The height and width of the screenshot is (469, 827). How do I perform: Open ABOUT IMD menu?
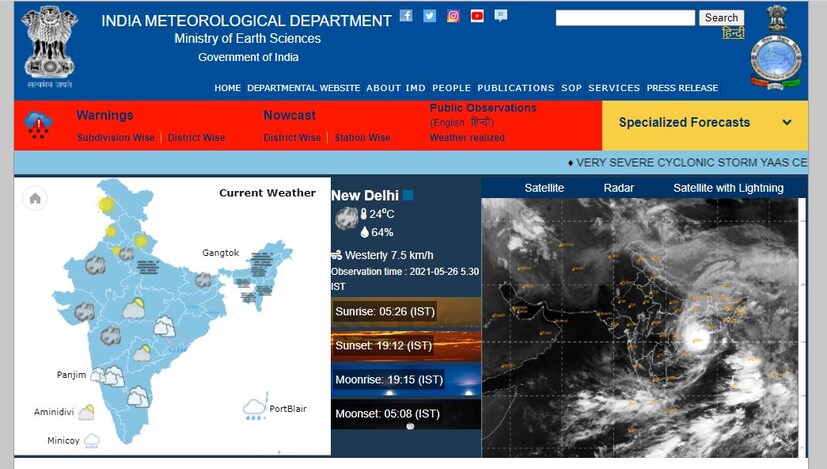click(396, 88)
